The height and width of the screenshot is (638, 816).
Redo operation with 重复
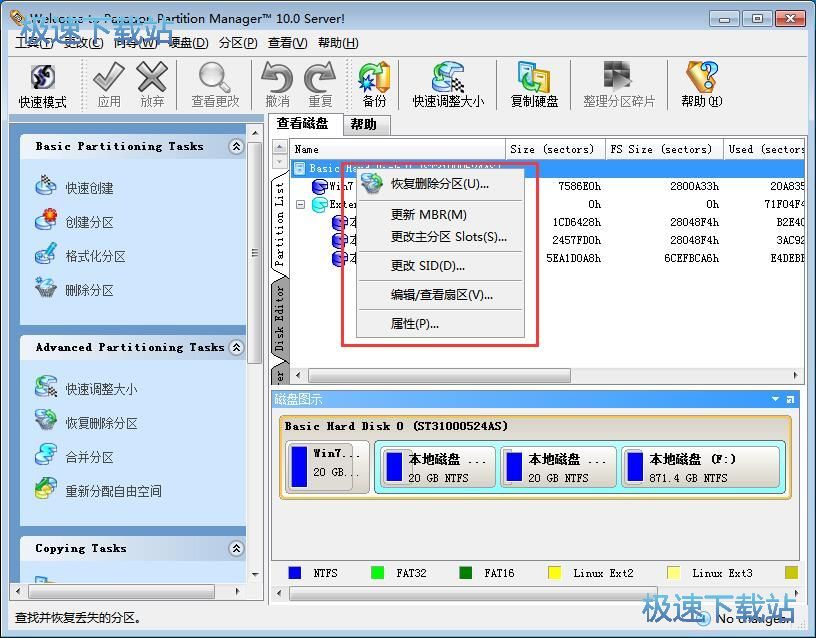(320, 86)
